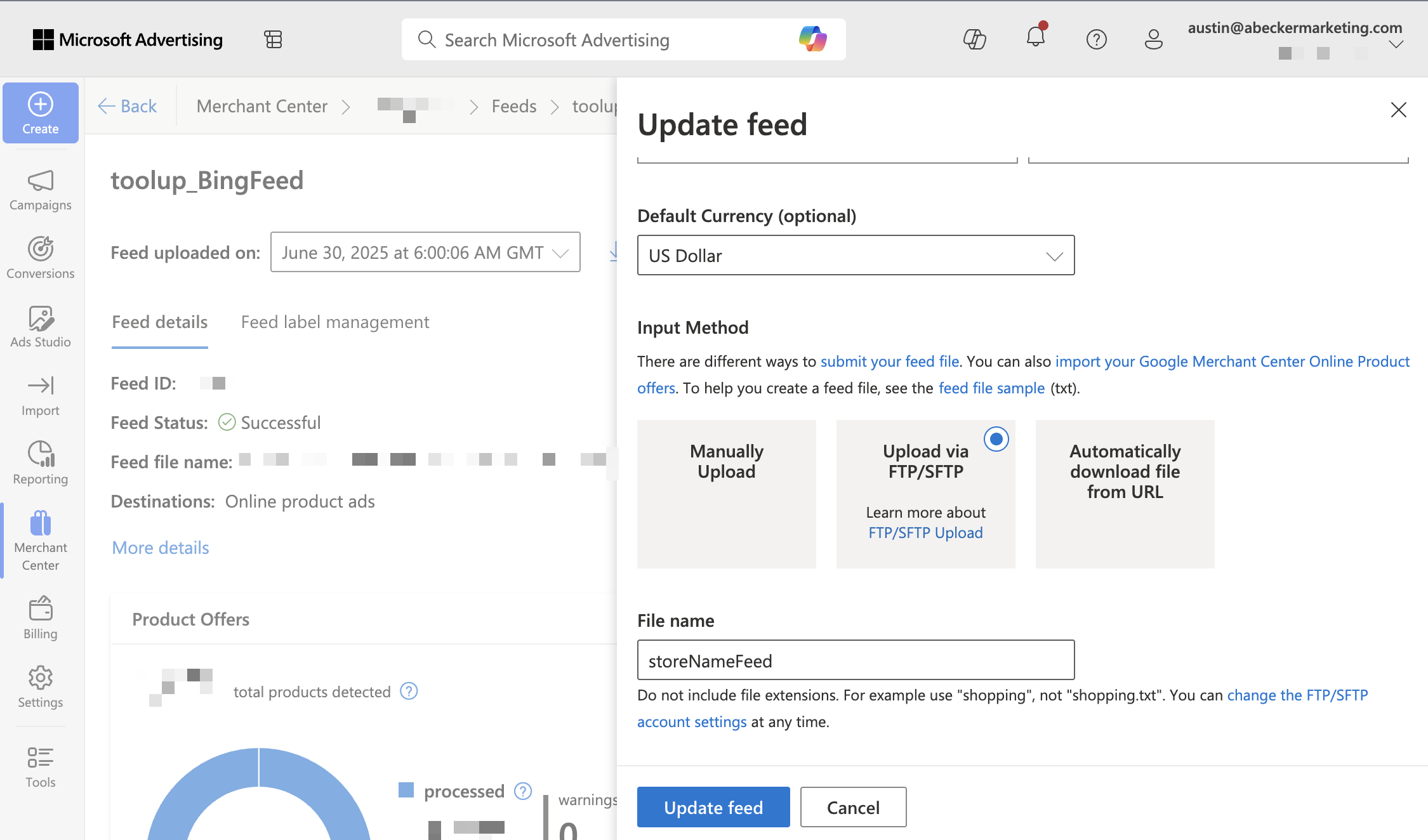Click the Create plus icon
This screenshot has height=840, width=1428.
click(41, 104)
